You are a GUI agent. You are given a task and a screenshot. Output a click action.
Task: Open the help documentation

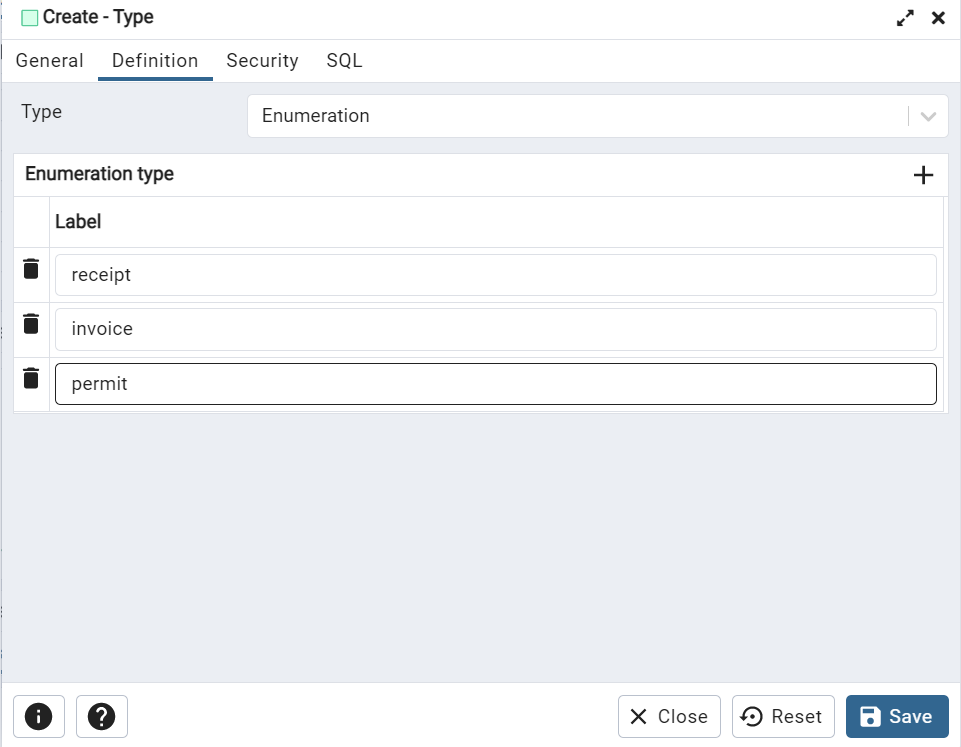(101, 716)
